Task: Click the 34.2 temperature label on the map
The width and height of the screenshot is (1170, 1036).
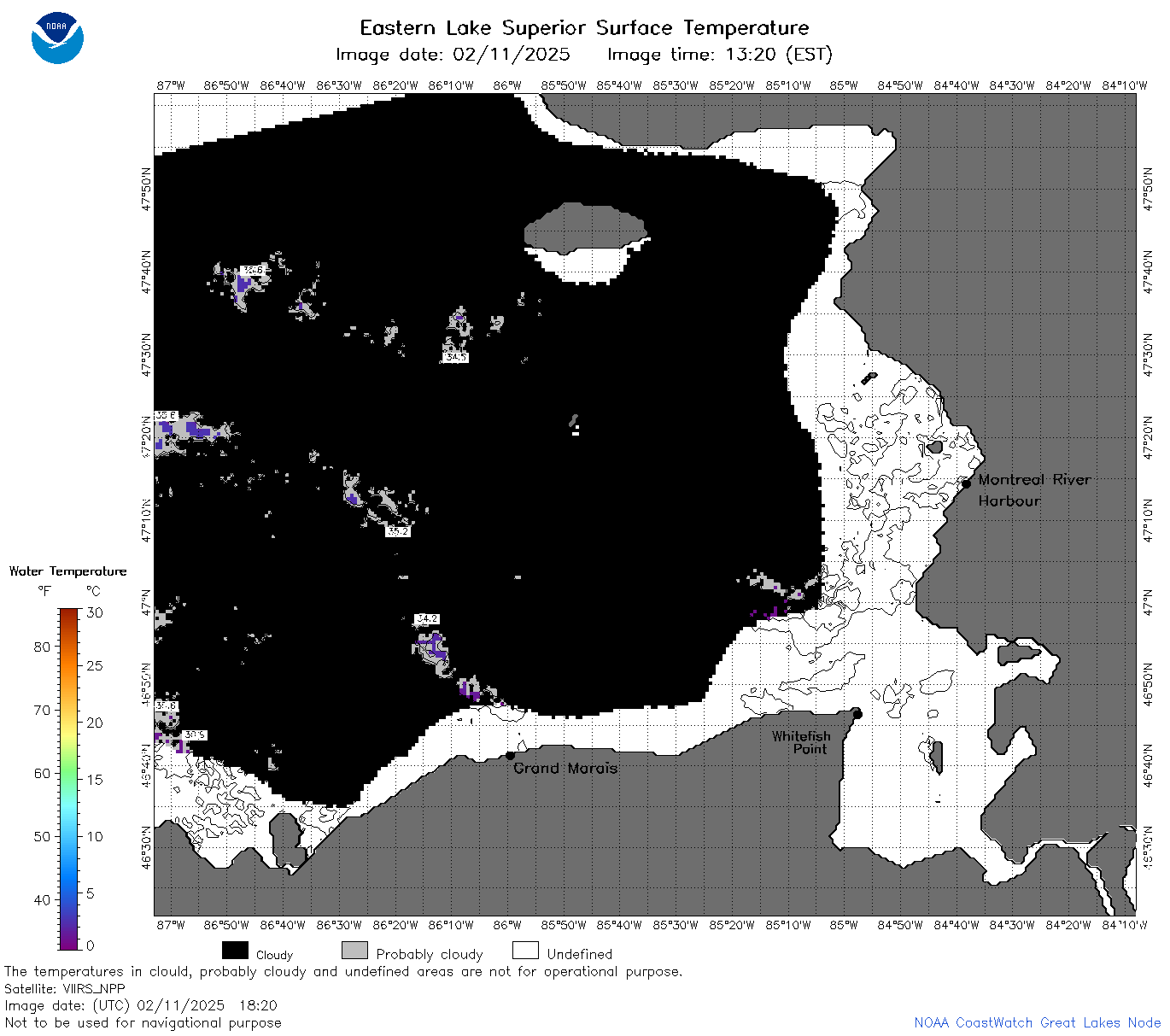Action: pos(427,618)
